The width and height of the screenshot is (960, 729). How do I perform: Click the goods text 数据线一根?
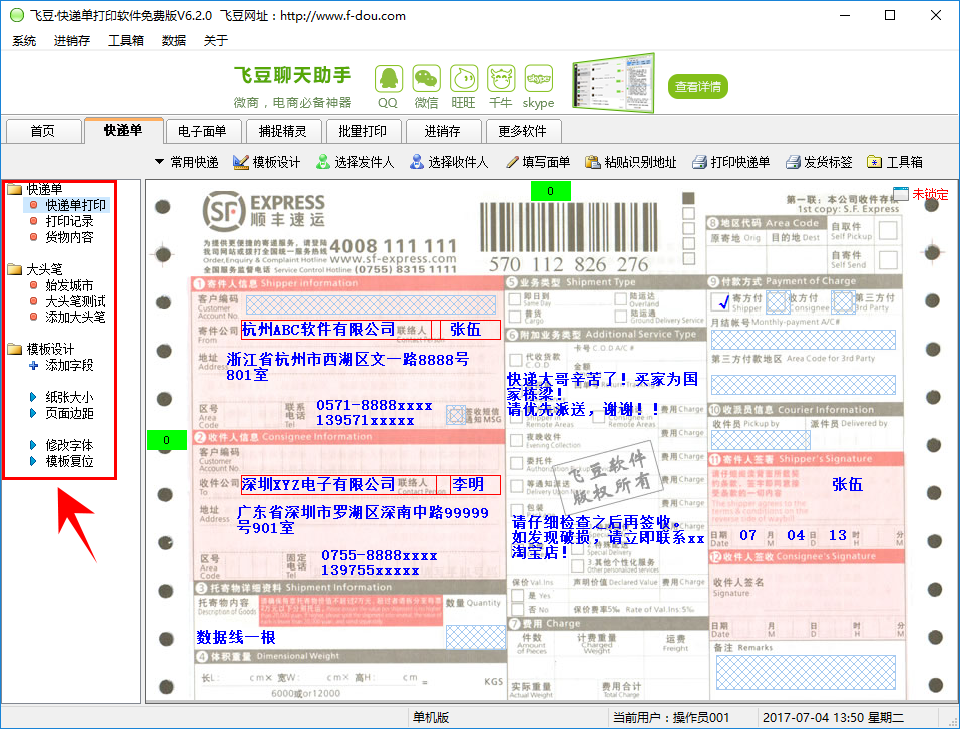[x=236, y=638]
